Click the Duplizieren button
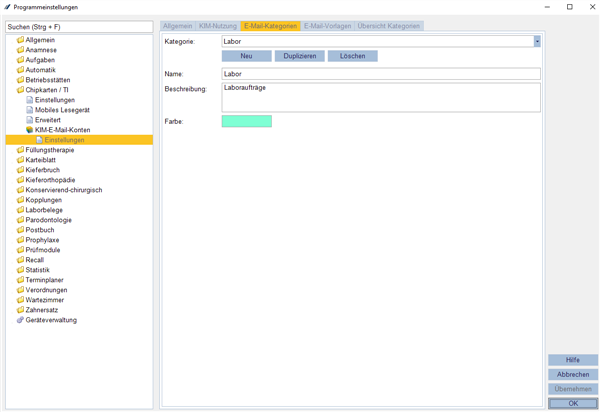 point(300,56)
